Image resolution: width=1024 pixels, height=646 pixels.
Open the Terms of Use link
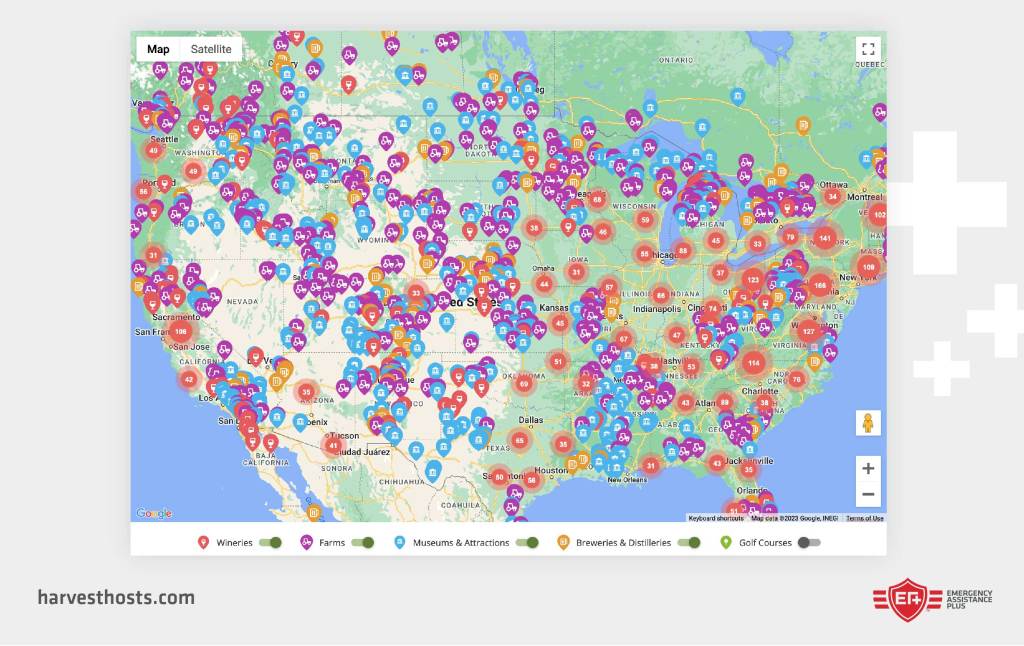pos(864,518)
